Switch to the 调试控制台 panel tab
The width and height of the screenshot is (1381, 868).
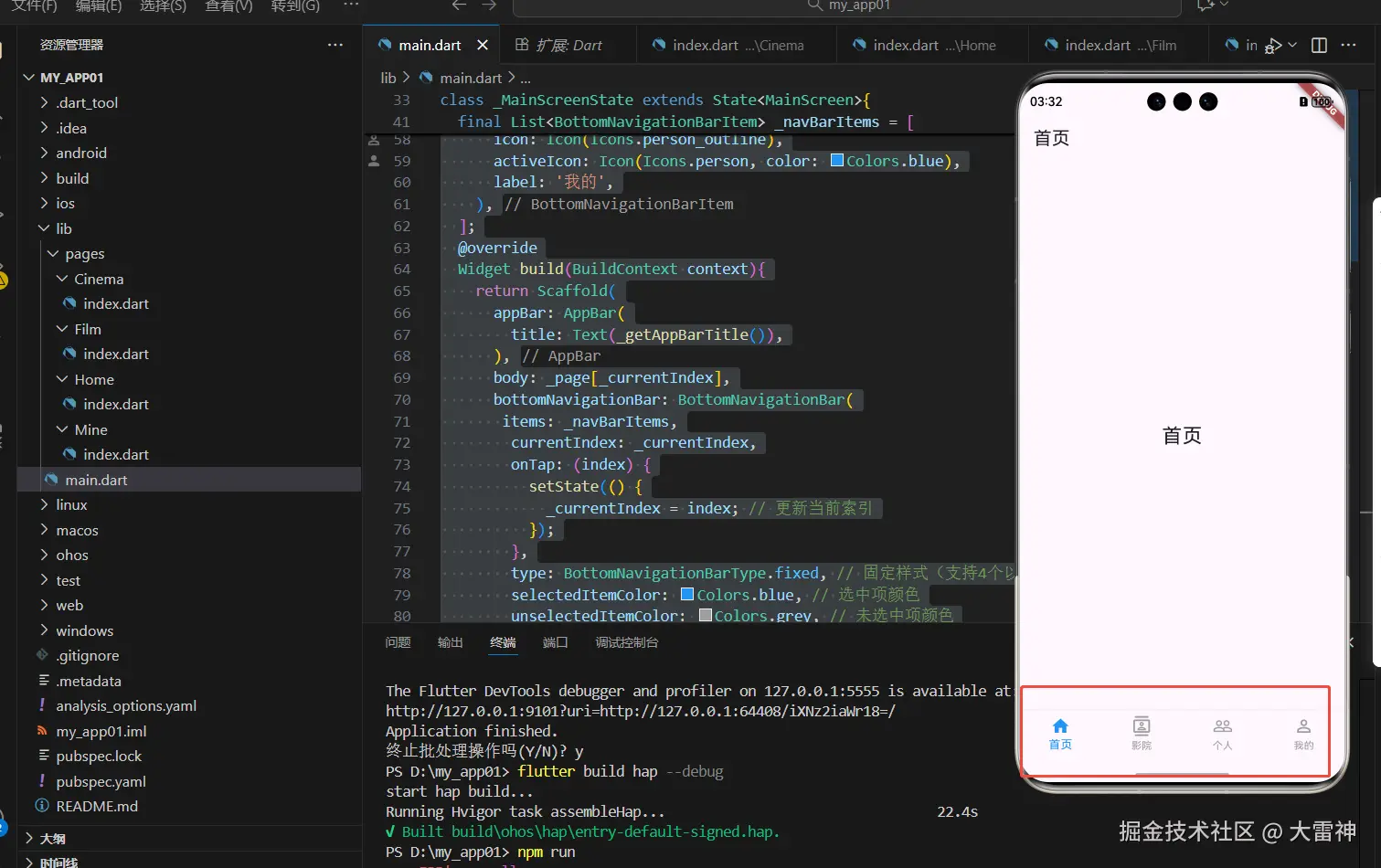coord(626,642)
